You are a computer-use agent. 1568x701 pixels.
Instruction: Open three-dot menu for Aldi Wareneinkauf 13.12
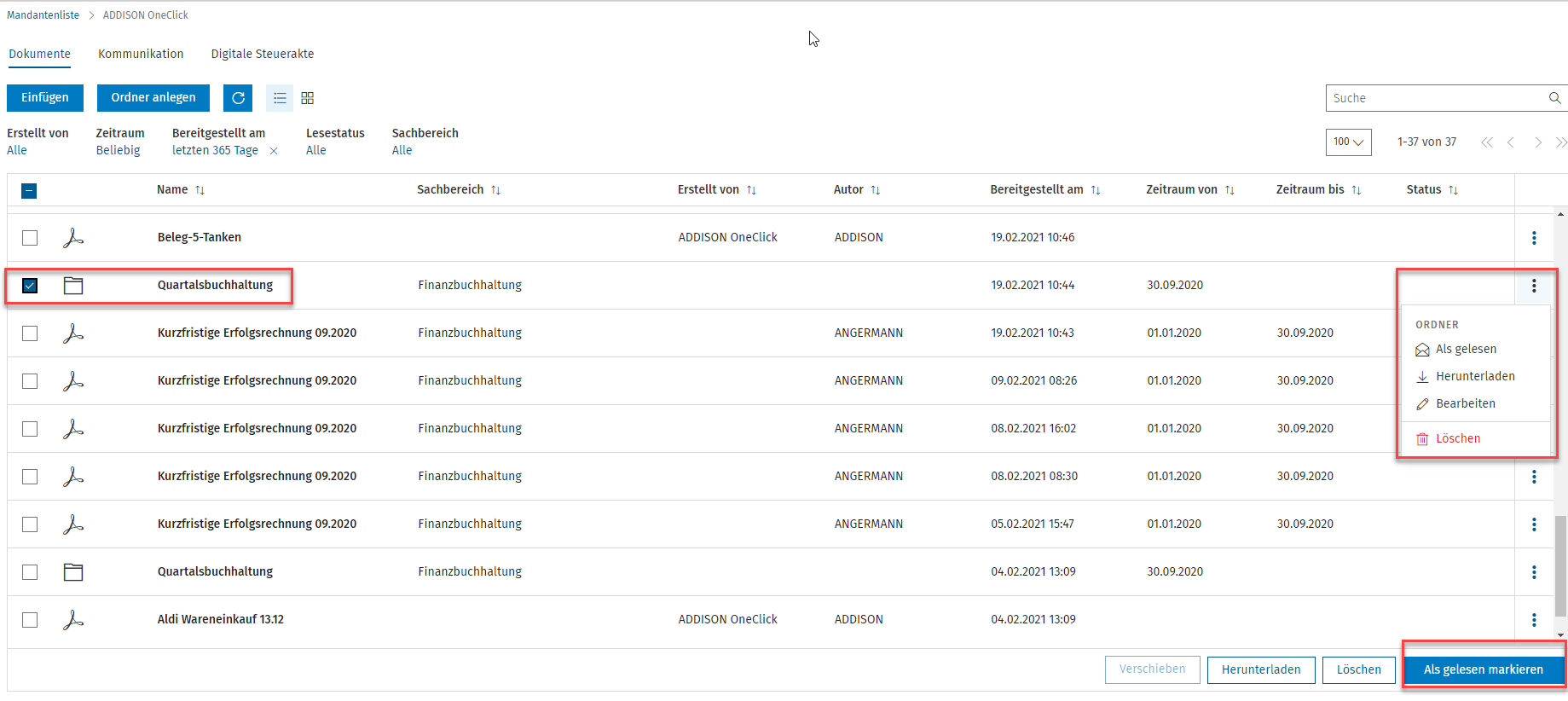tap(1534, 620)
